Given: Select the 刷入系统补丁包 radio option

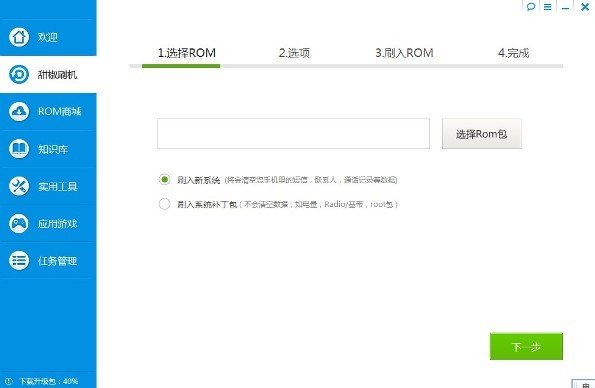Looking at the screenshot, I should point(164,203).
